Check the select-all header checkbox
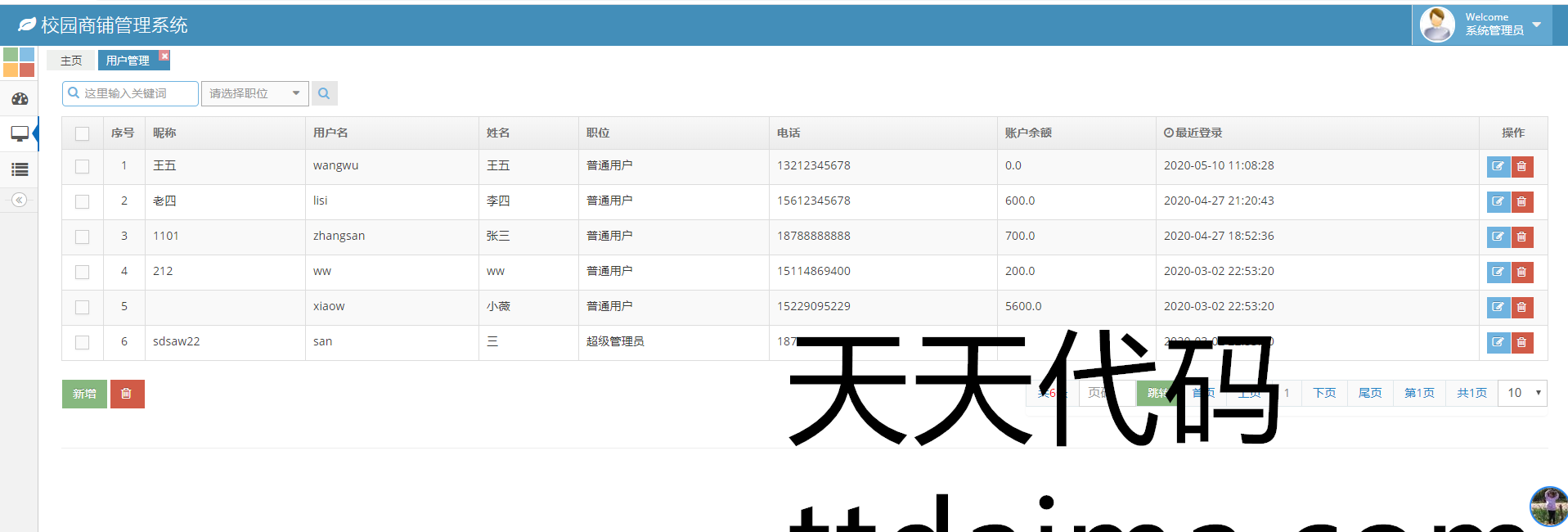 pos(82,133)
